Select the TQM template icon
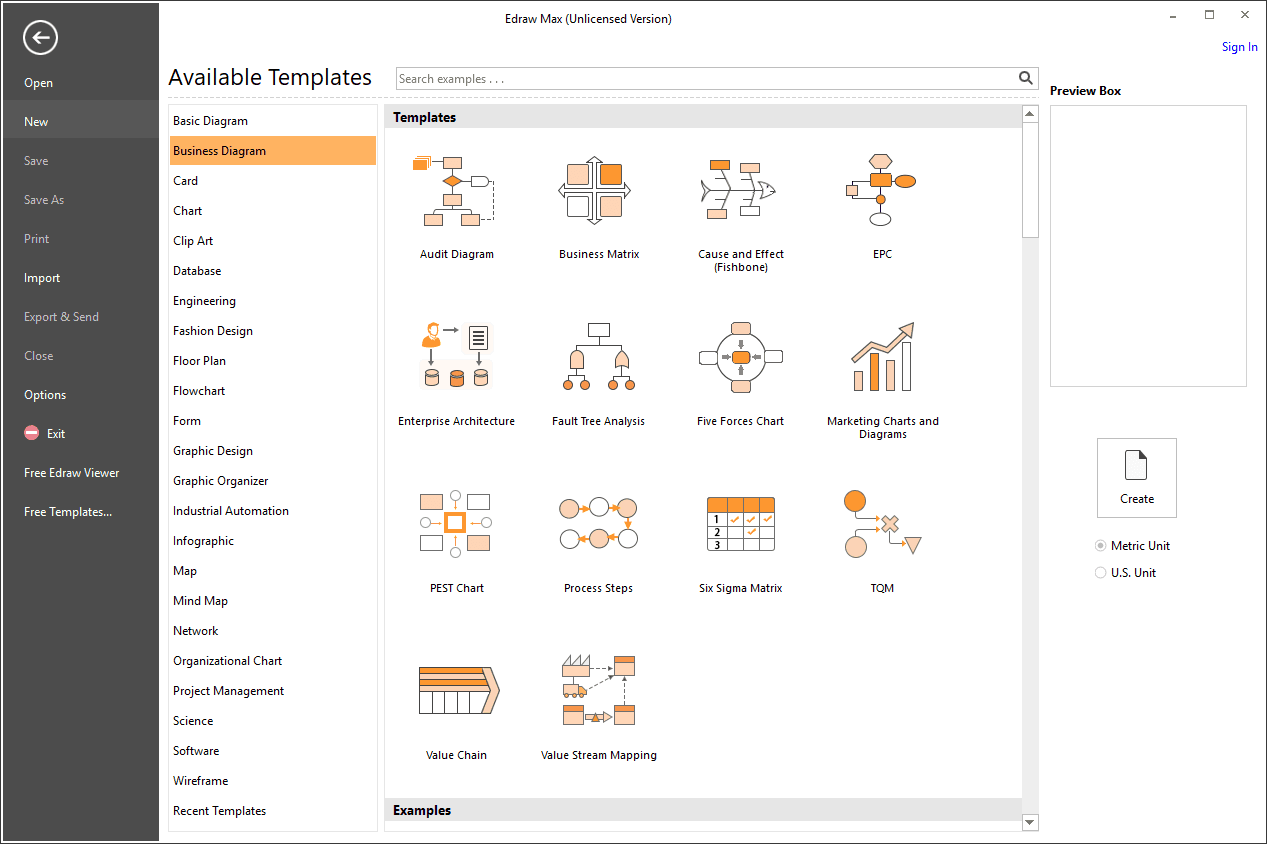 882,524
